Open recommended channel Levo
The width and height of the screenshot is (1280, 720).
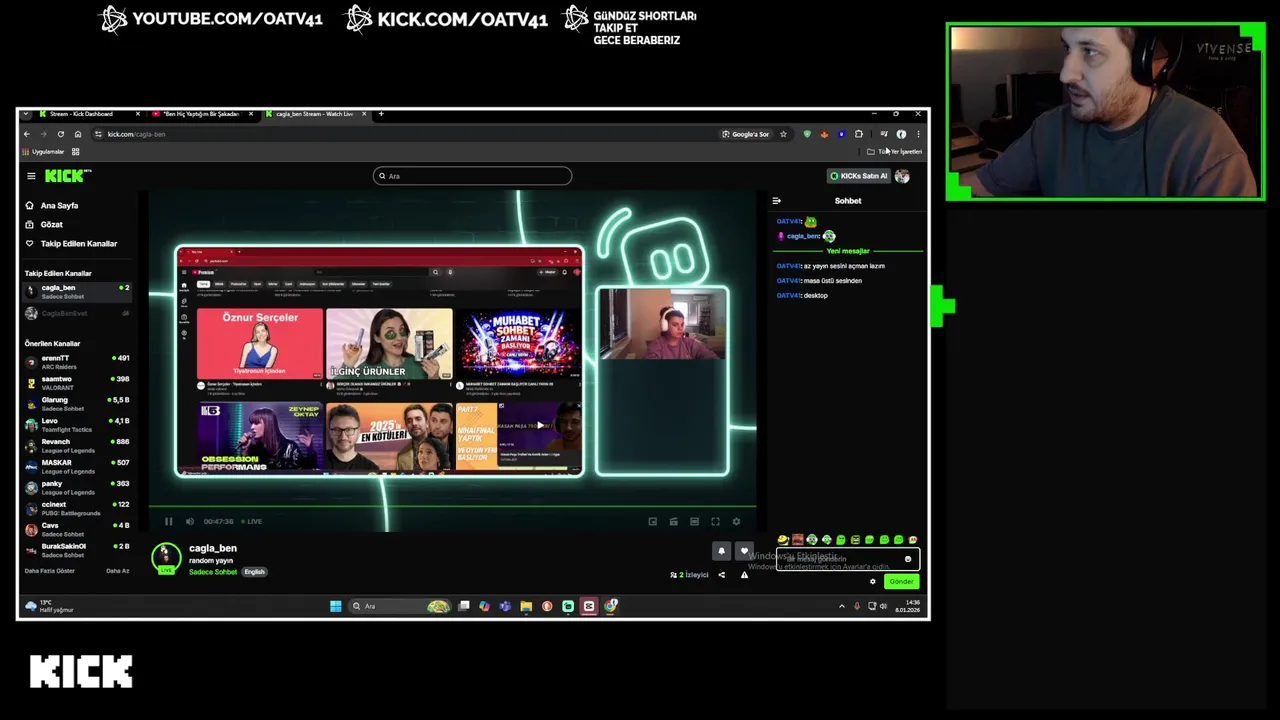(77, 425)
